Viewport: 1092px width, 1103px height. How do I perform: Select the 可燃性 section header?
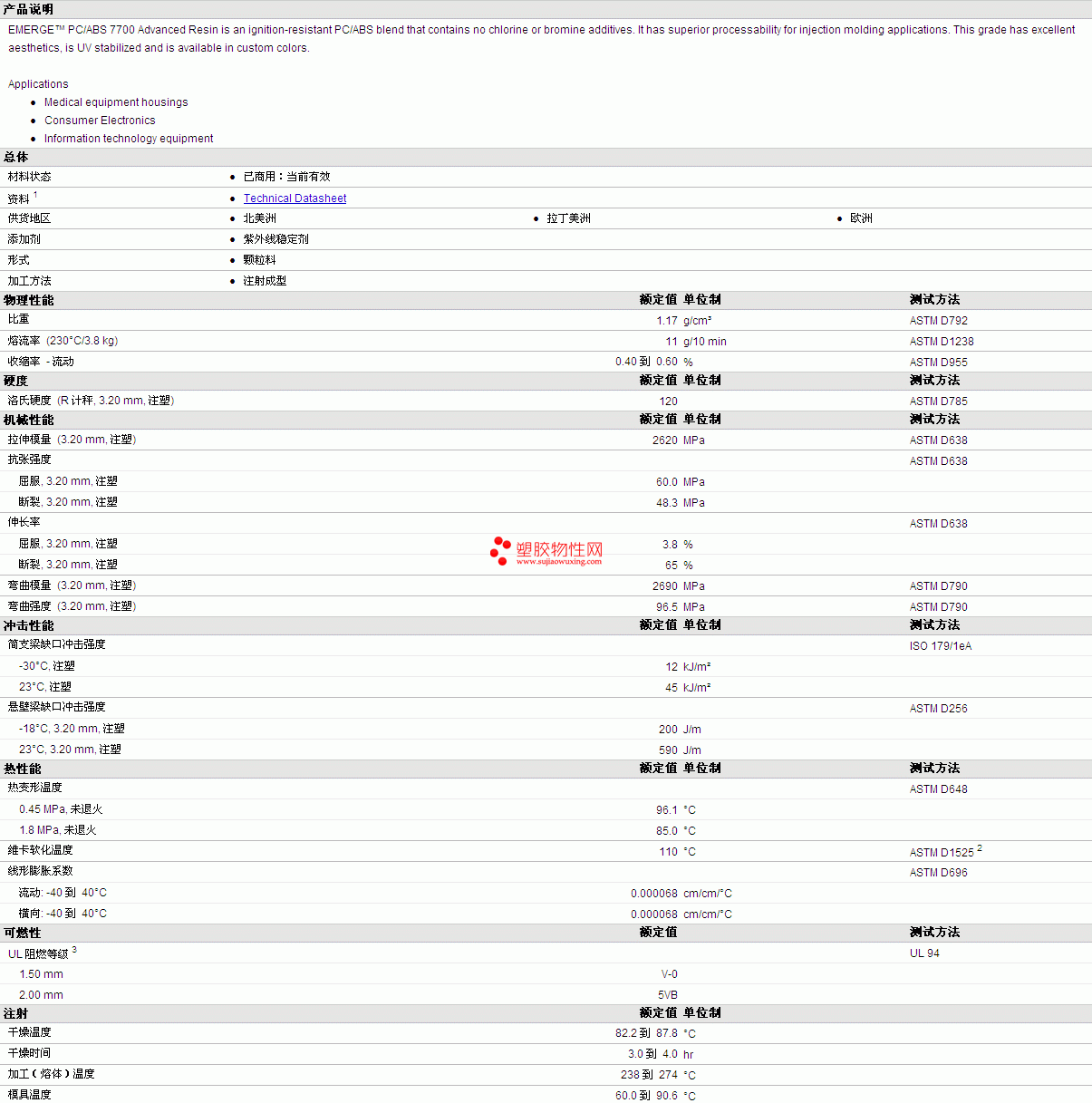(22, 933)
